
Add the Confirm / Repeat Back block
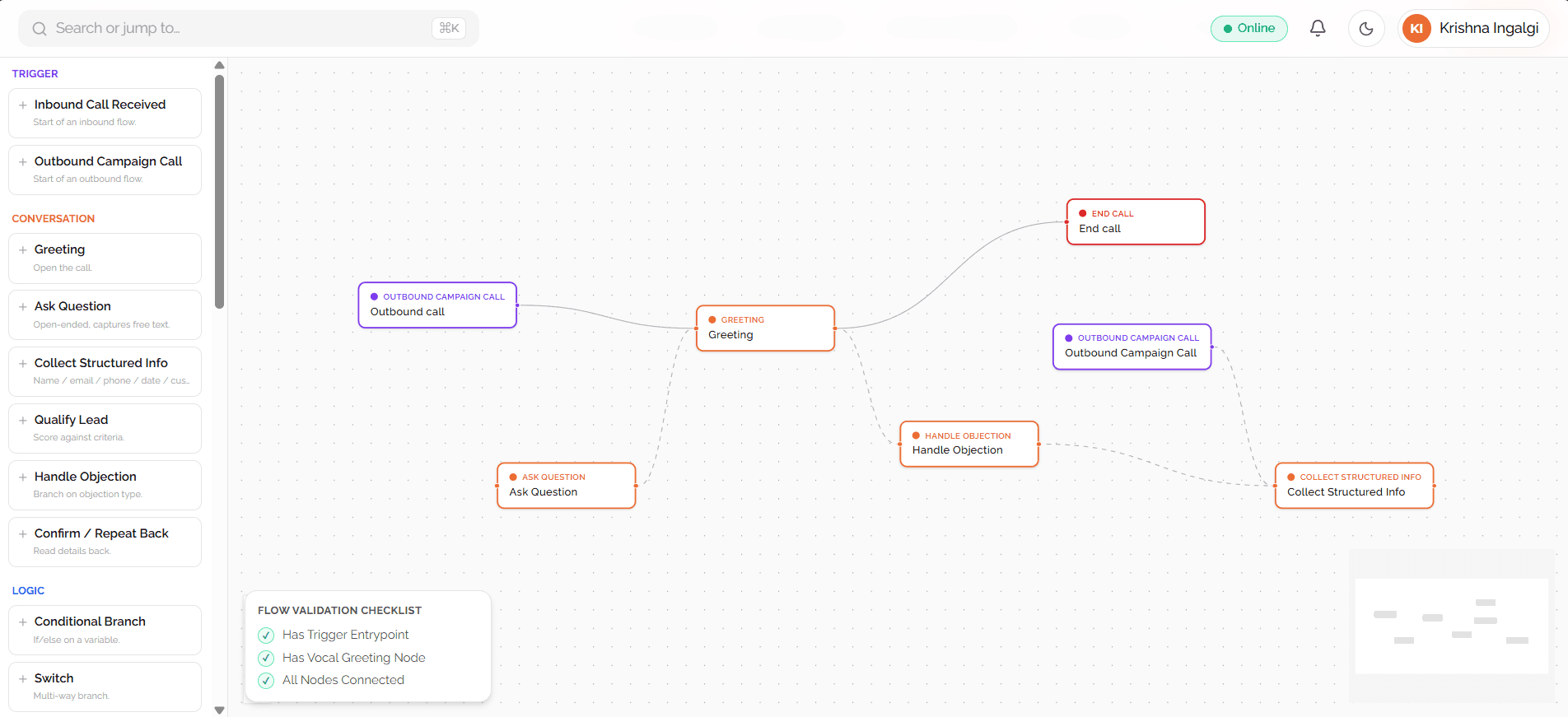(x=105, y=542)
